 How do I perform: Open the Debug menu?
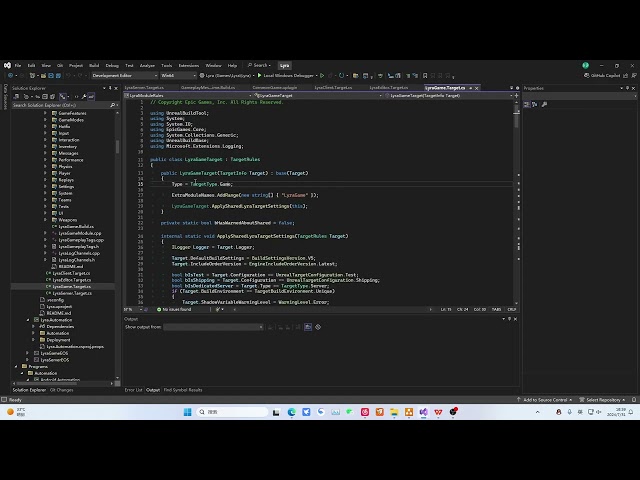(112, 65)
